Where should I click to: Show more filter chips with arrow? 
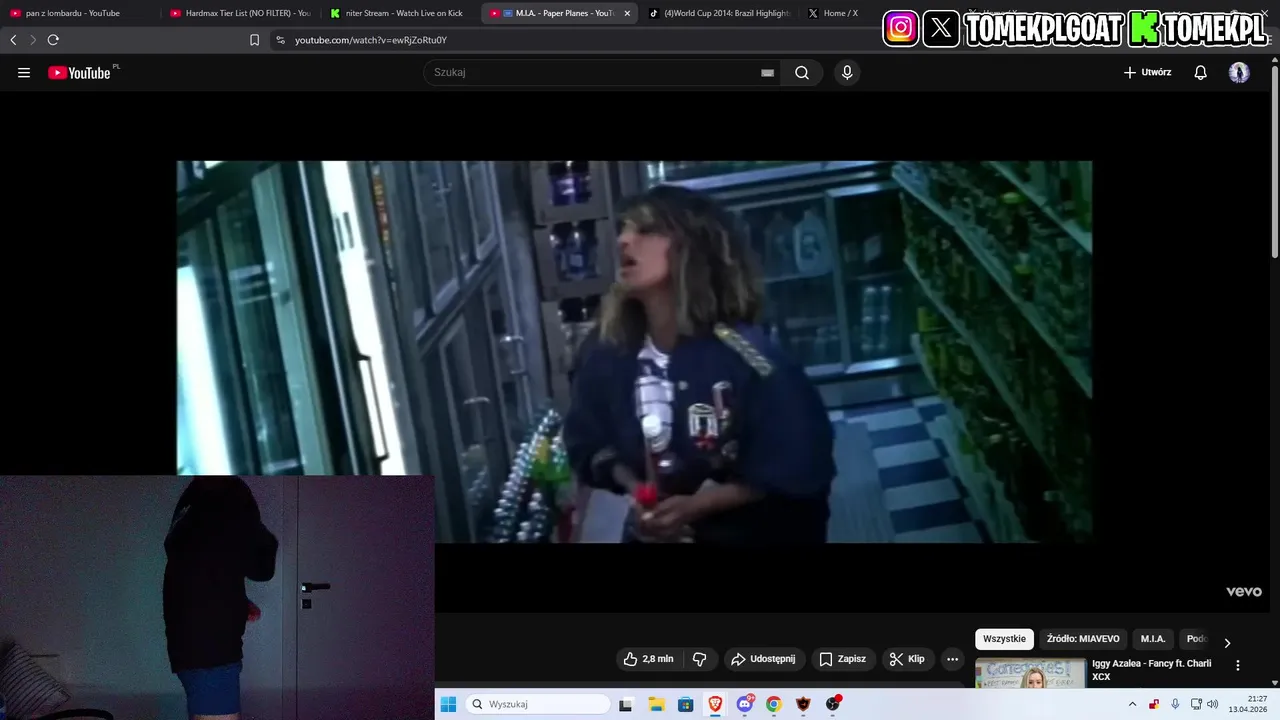(x=1227, y=642)
